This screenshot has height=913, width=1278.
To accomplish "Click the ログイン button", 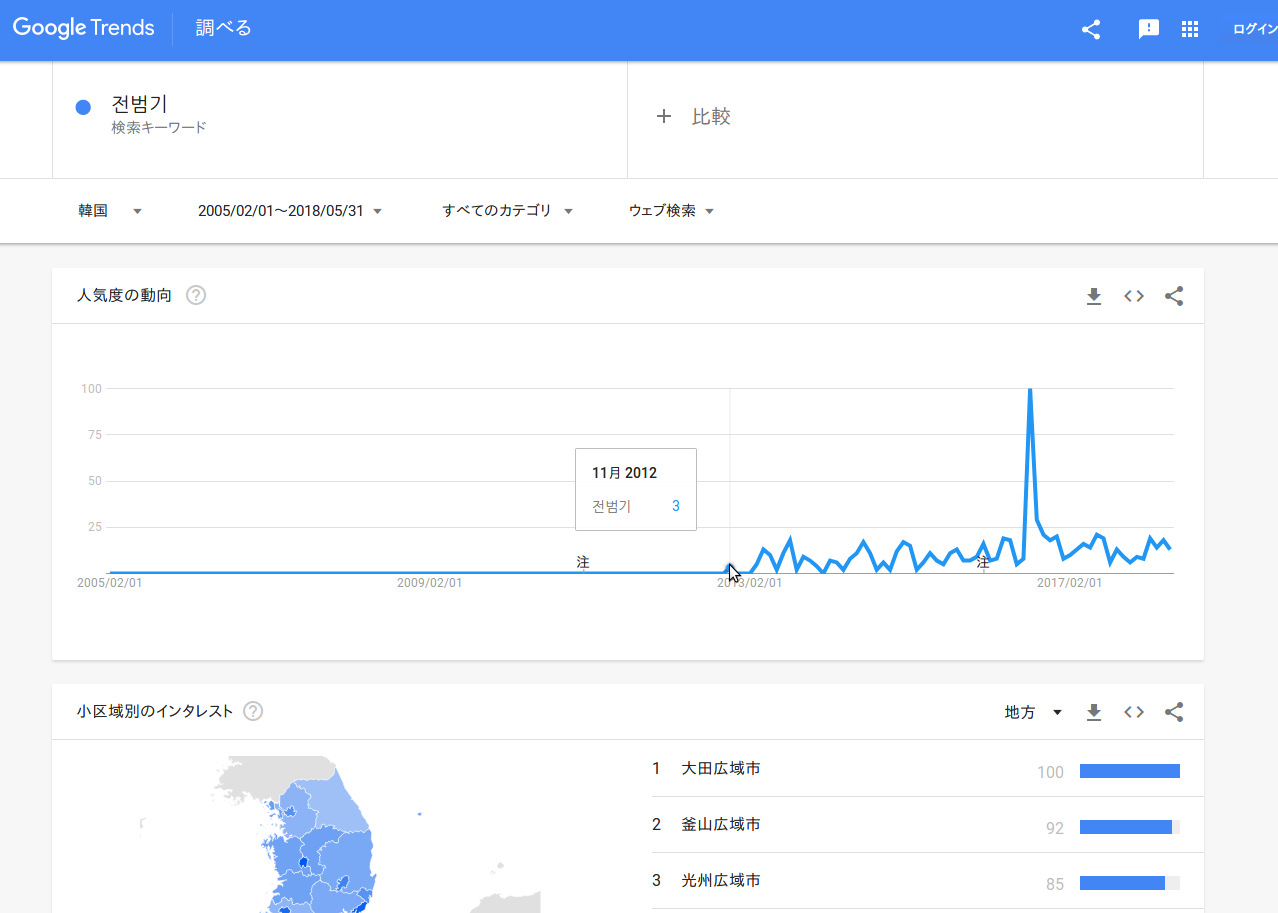I will tap(1254, 29).
